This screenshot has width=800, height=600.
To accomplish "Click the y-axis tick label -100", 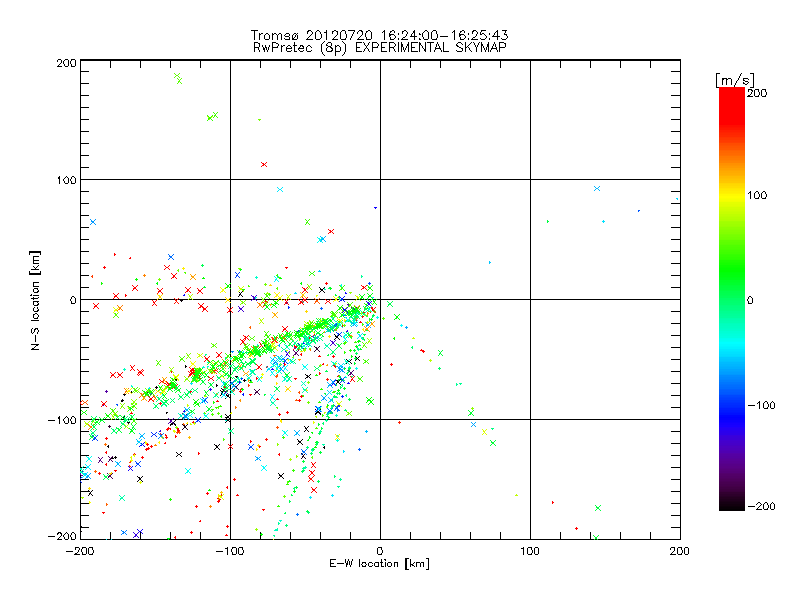I will click(x=62, y=420).
